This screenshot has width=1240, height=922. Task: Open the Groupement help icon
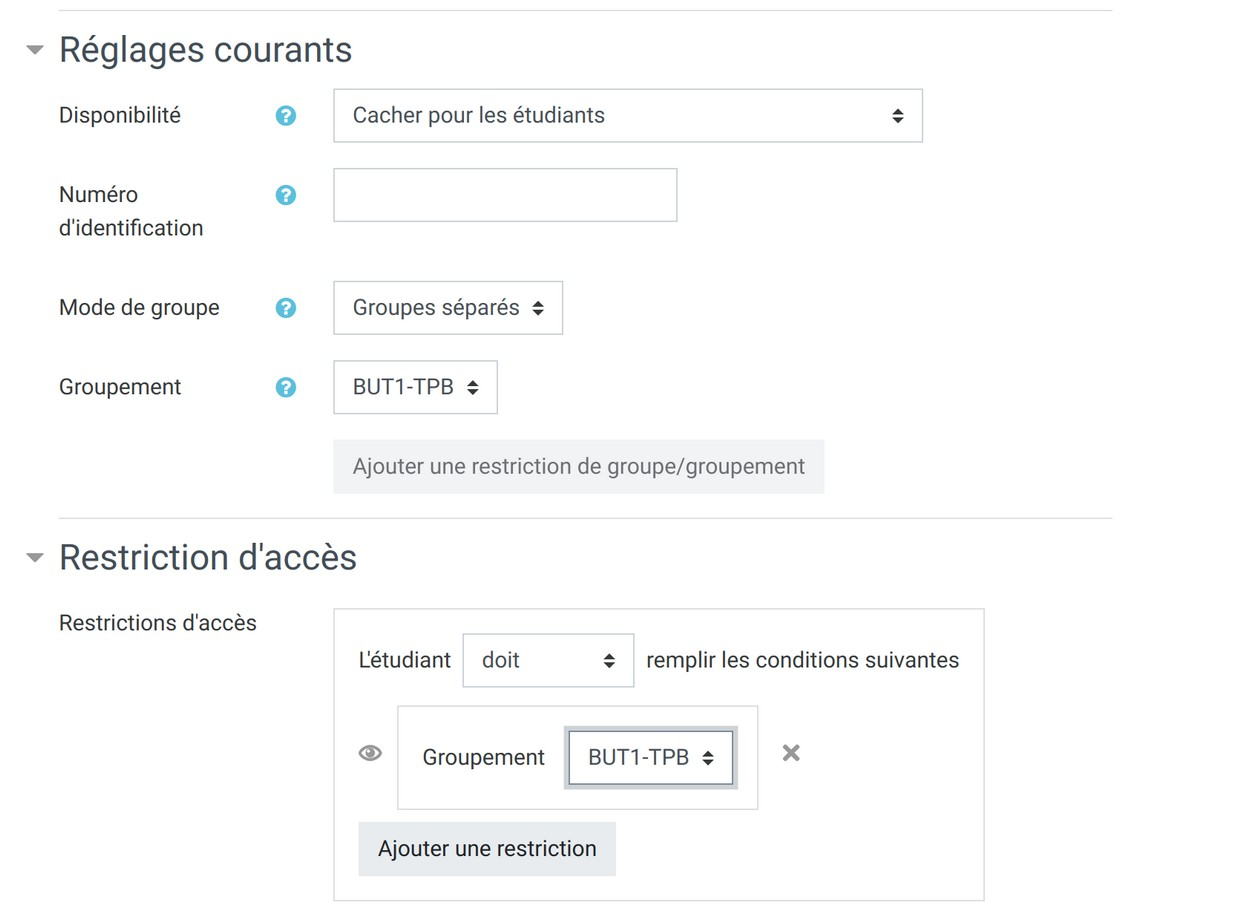coord(285,387)
